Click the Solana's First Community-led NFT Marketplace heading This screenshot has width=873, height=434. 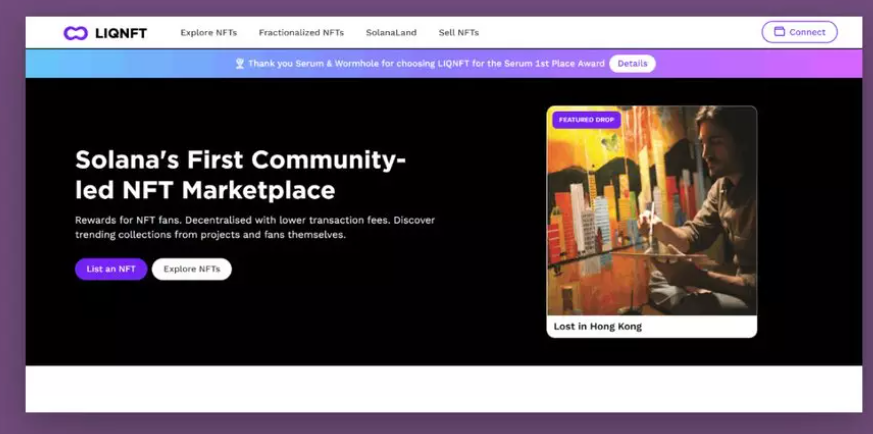click(x=241, y=175)
